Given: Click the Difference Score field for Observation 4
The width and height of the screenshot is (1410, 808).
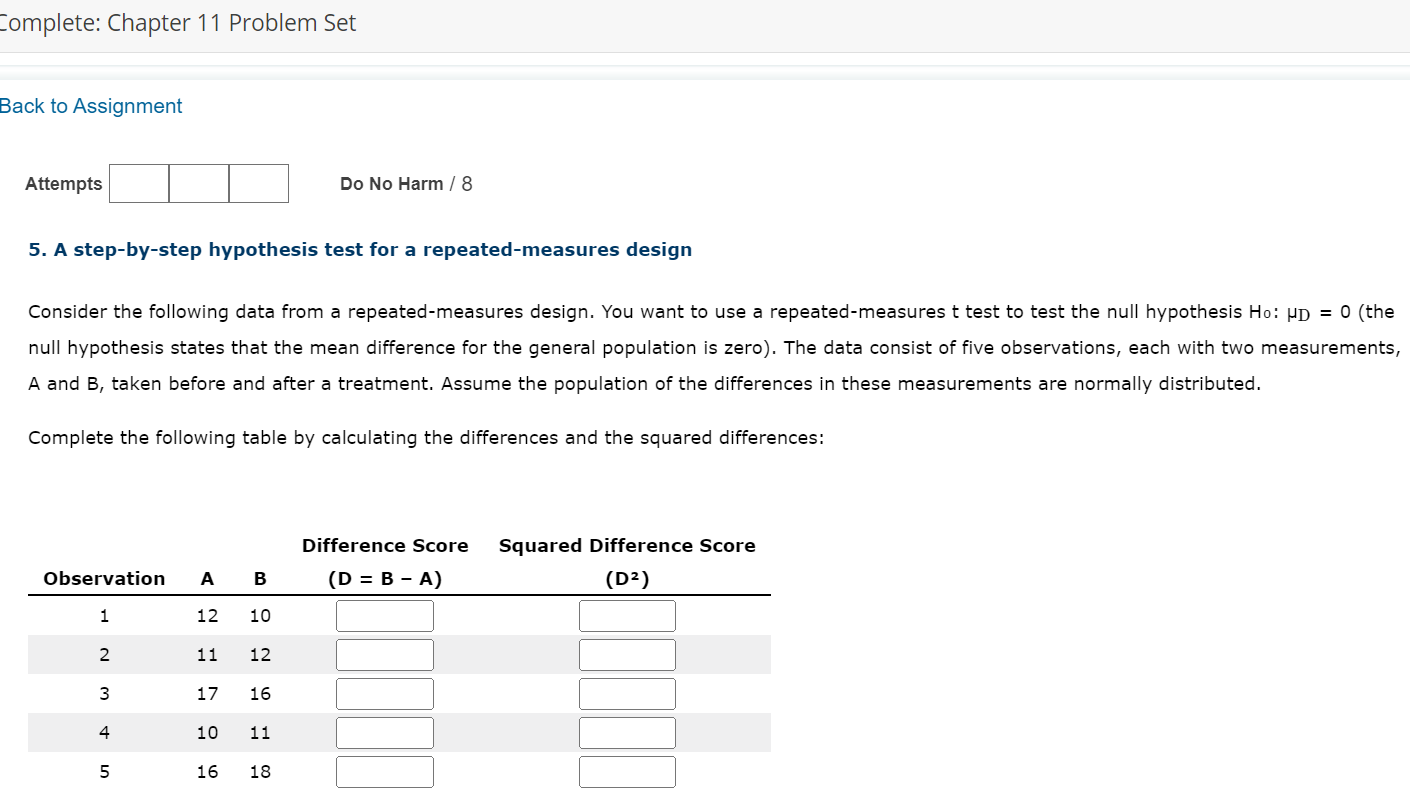Looking at the screenshot, I should click(385, 732).
